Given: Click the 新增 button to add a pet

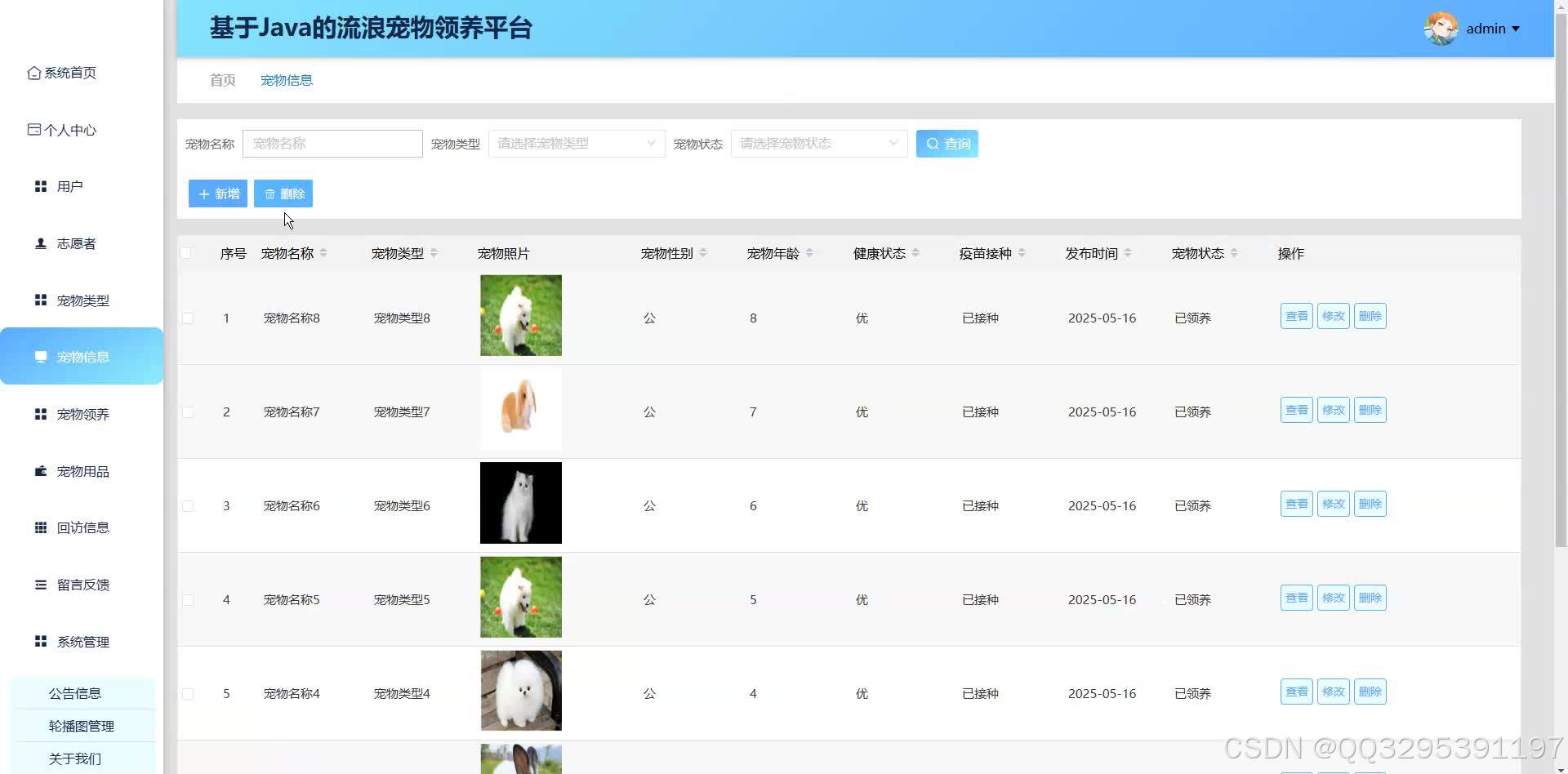Looking at the screenshot, I should 217,193.
